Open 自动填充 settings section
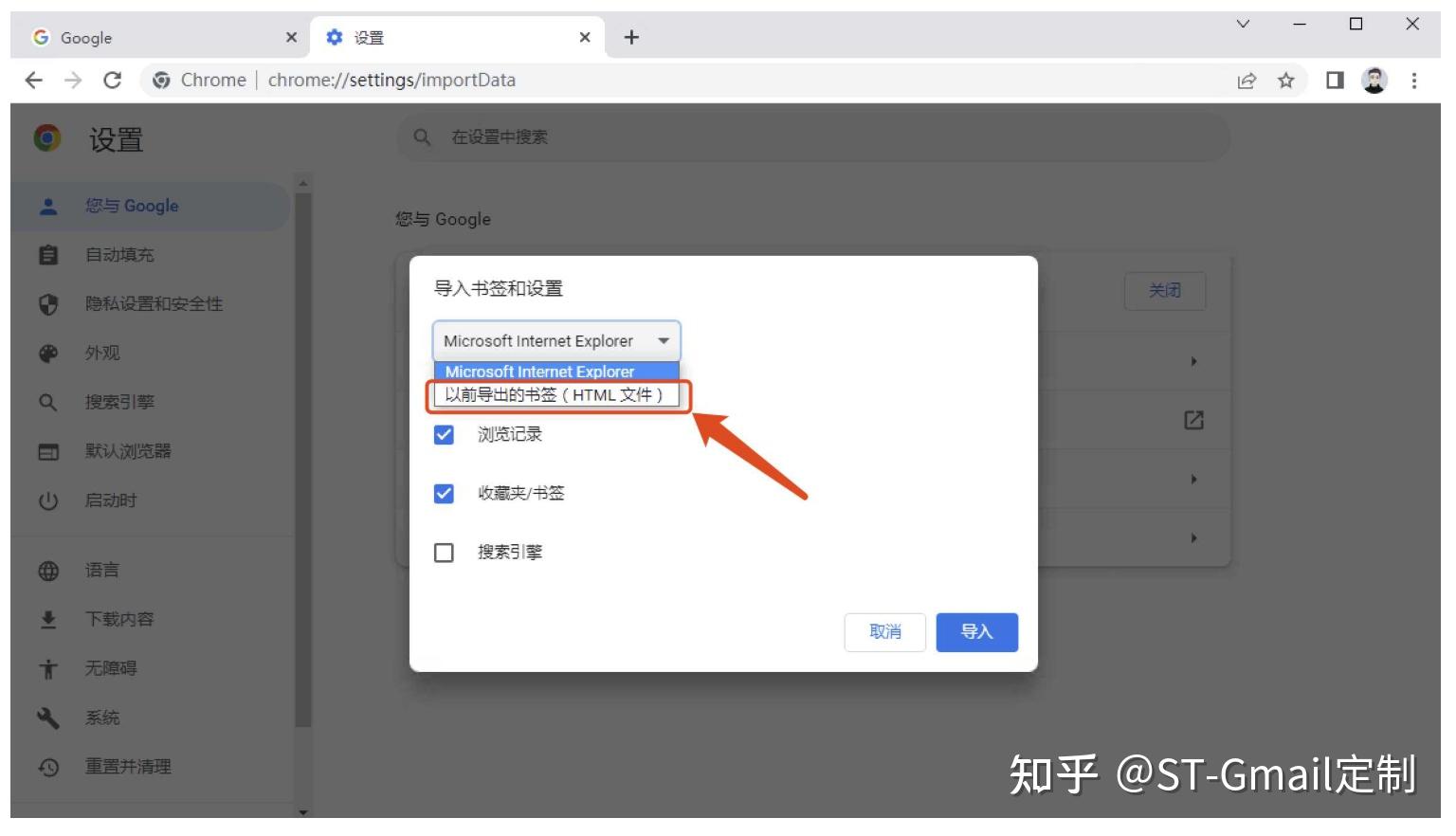The height and width of the screenshot is (836, 1456). pos(152,255)
